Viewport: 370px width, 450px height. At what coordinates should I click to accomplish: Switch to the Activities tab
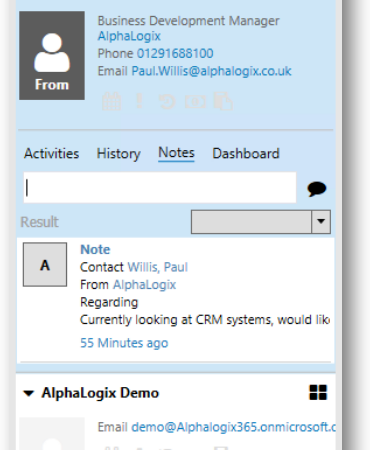[x=52, y=154]
